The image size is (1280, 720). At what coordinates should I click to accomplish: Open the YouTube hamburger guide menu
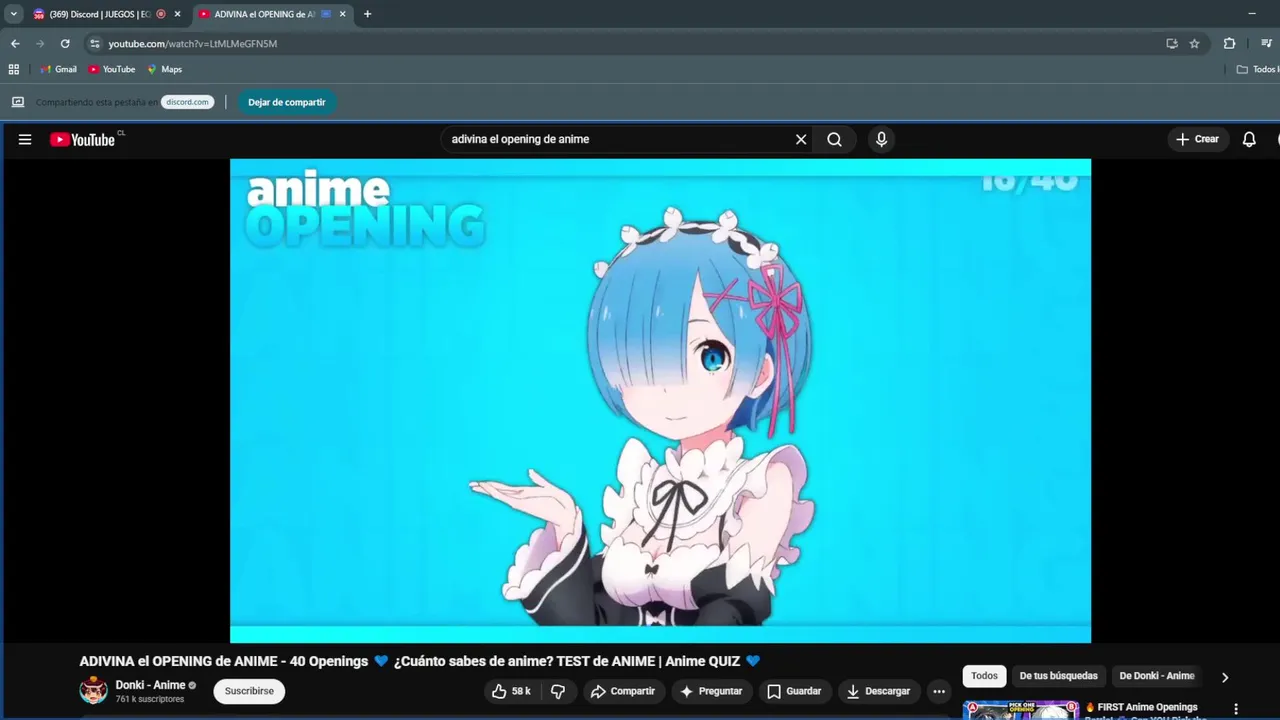(25, 139)
